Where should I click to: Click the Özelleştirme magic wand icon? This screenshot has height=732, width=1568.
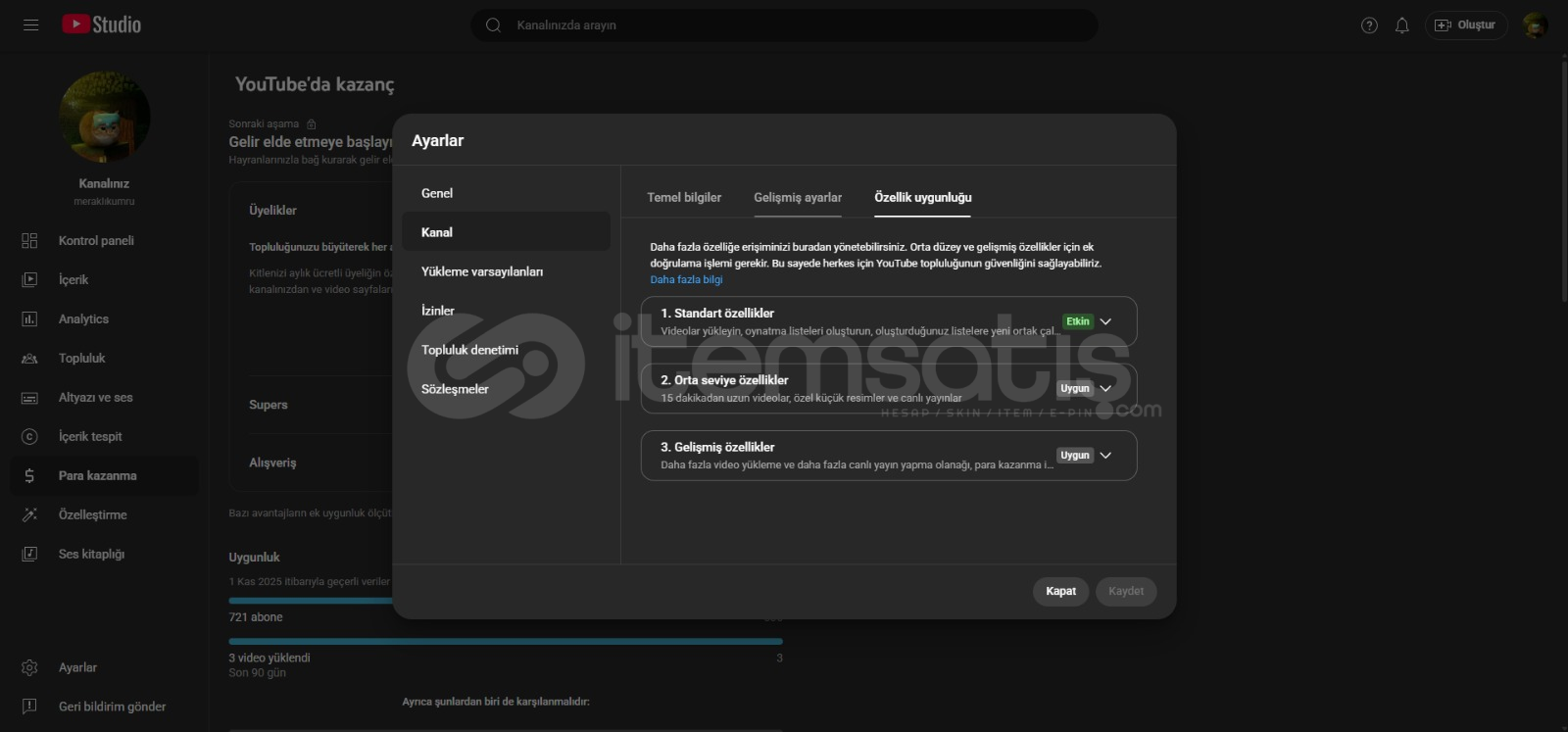point(29,514)
